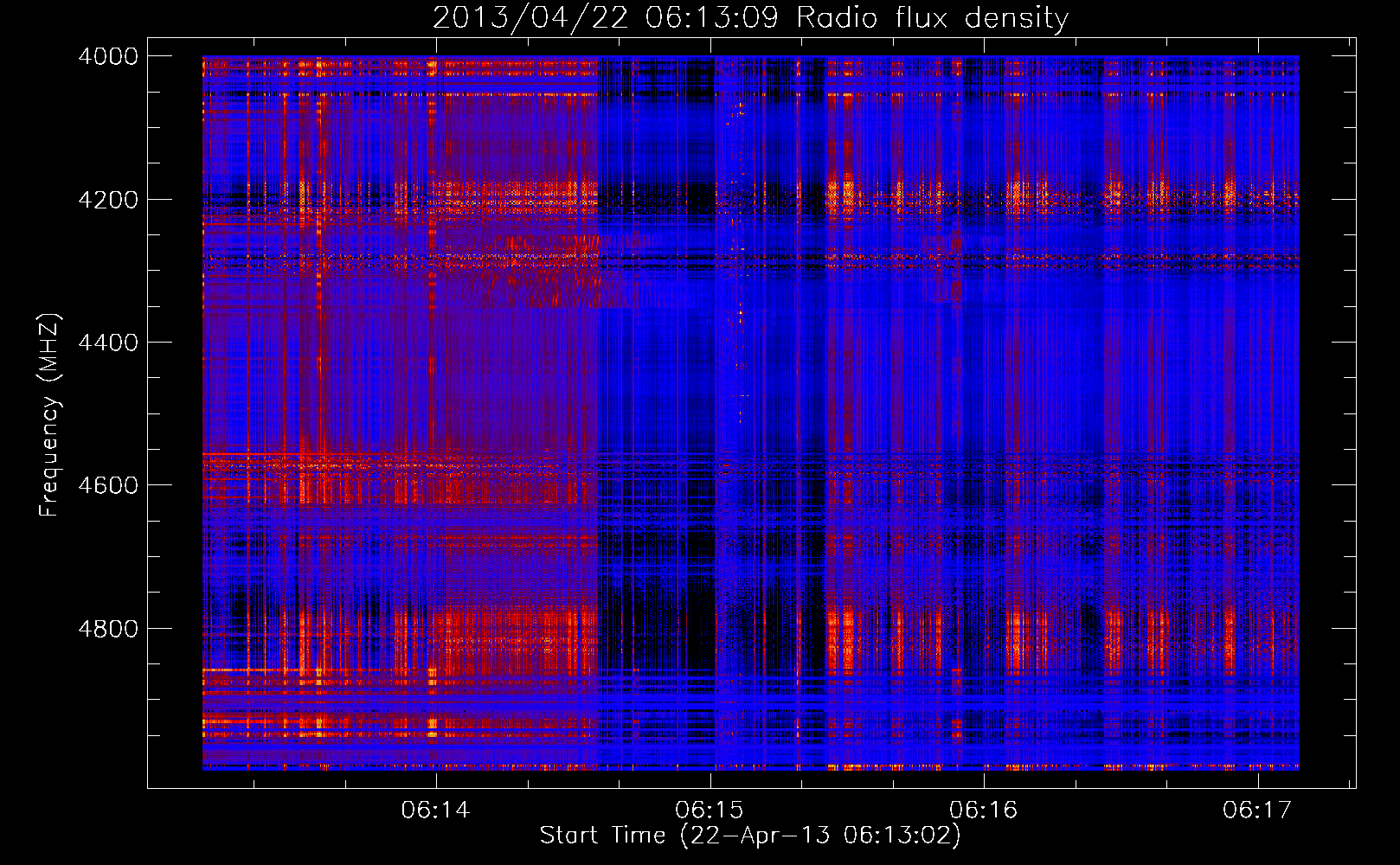Click the '4000' frequency axis label
The width and height of the screenshot is (1400, 865).
pos(108,56)
